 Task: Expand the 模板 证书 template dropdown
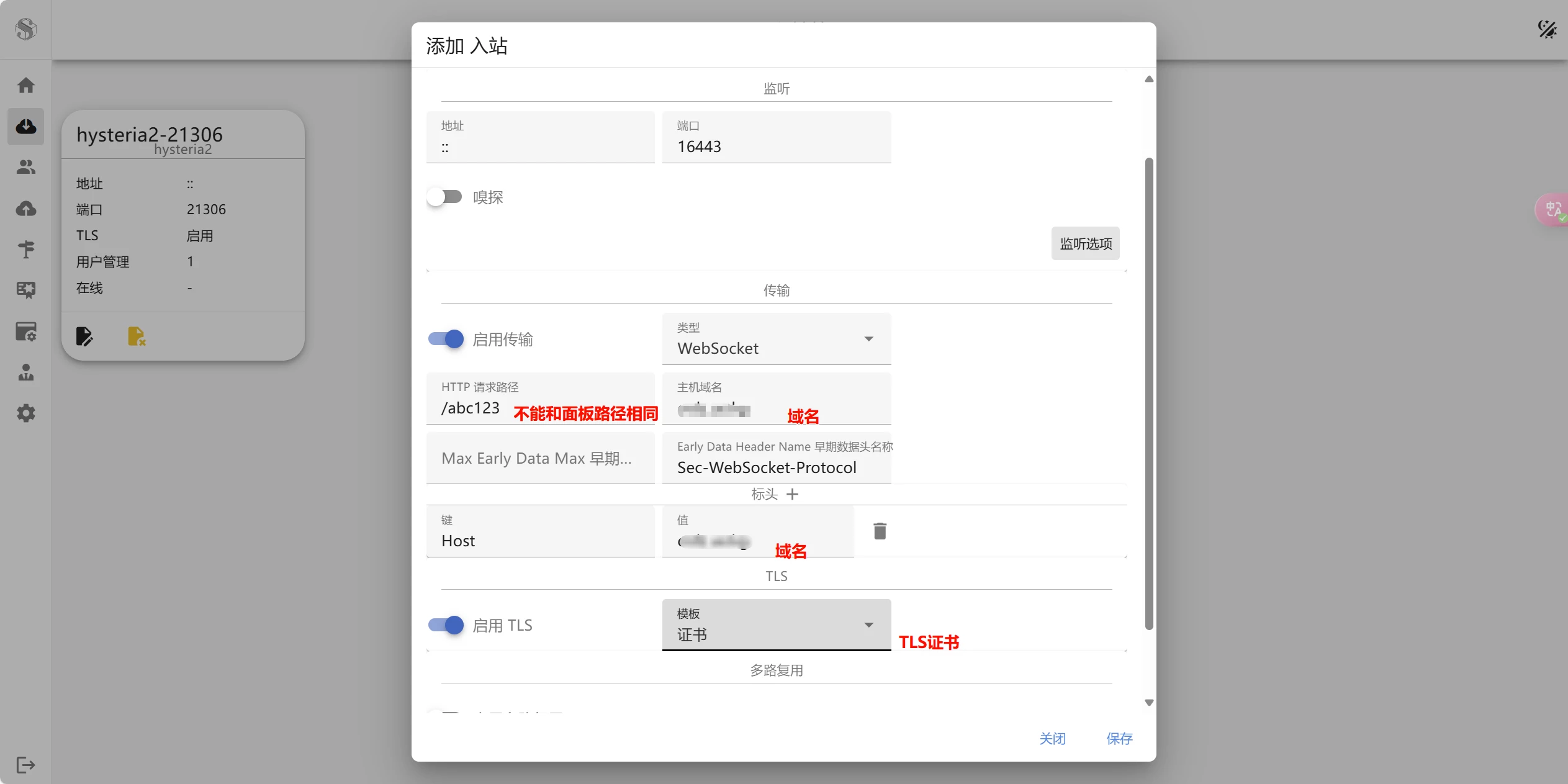click(776, 625)
